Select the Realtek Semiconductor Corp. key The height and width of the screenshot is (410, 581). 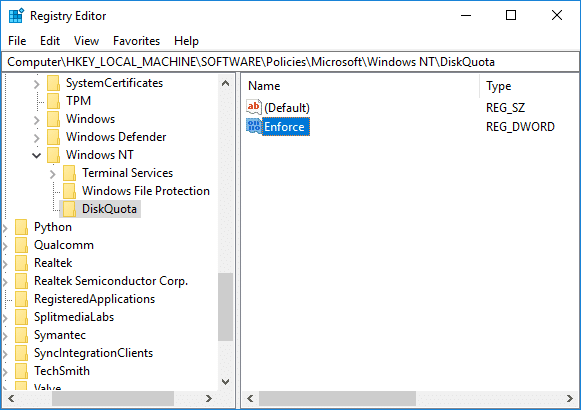(x=111, y=281)
